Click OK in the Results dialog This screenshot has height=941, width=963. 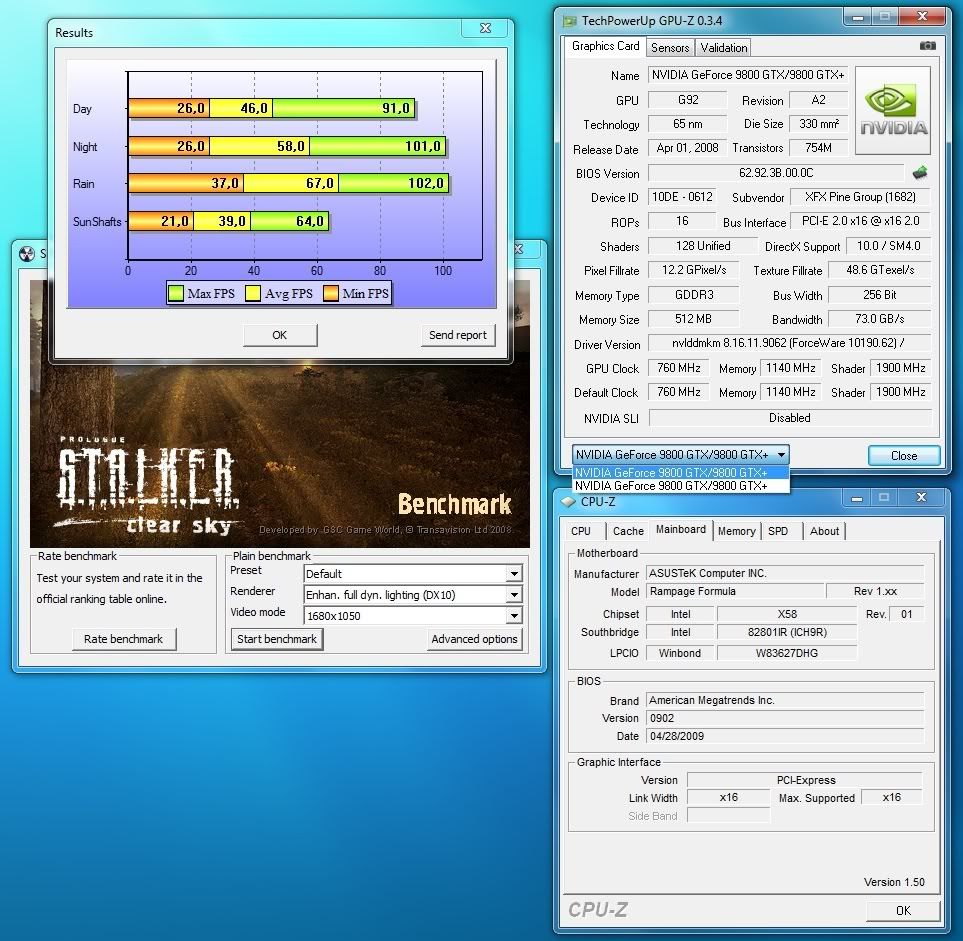click(280, 335)
